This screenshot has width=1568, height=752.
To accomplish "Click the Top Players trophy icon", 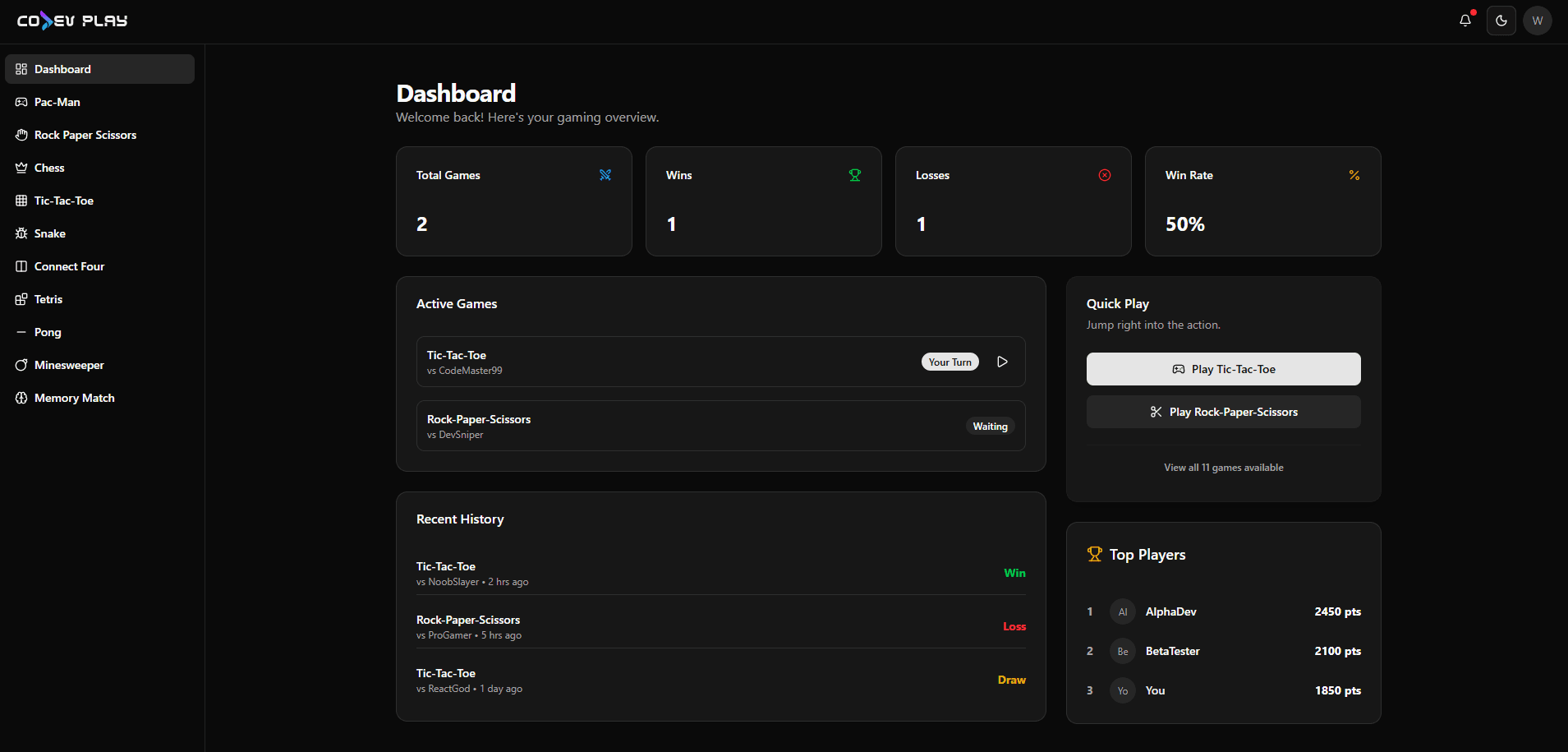I will [x=1095, y=555].
